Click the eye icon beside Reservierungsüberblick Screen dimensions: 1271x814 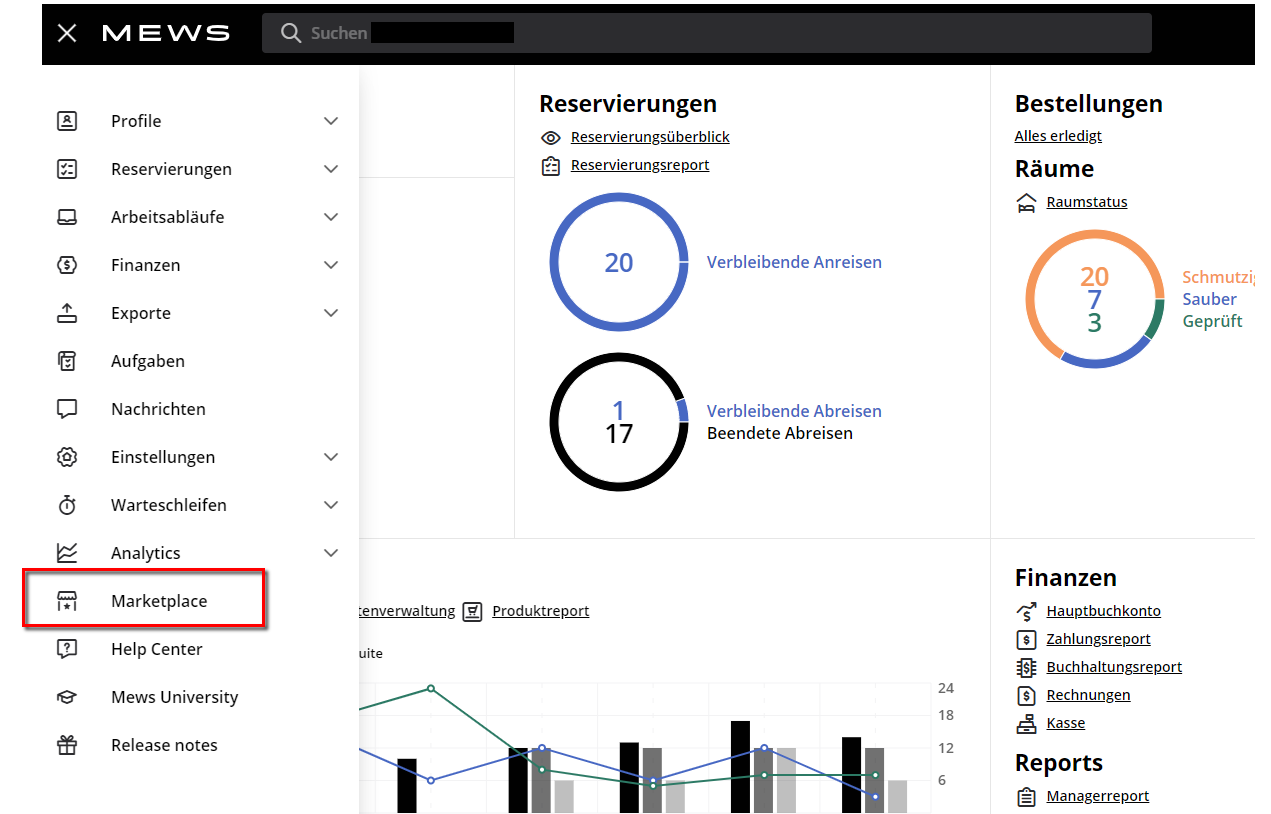point(550,137)
